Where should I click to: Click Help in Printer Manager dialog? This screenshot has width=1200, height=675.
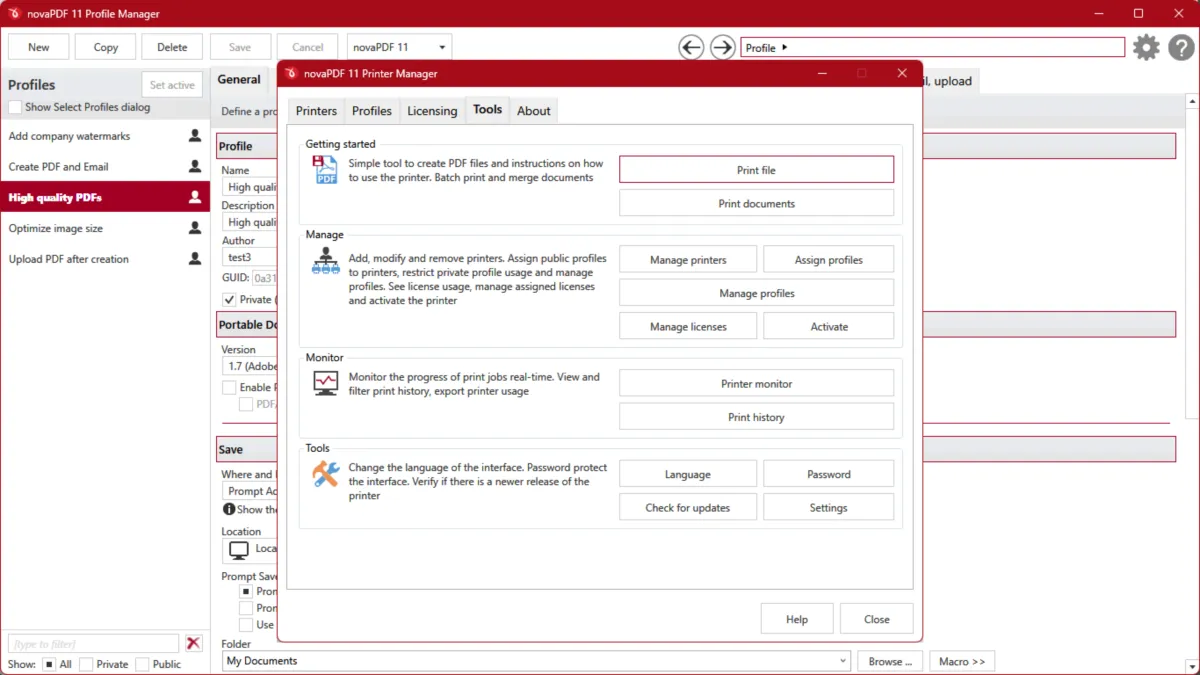click(x=797, y=619)
